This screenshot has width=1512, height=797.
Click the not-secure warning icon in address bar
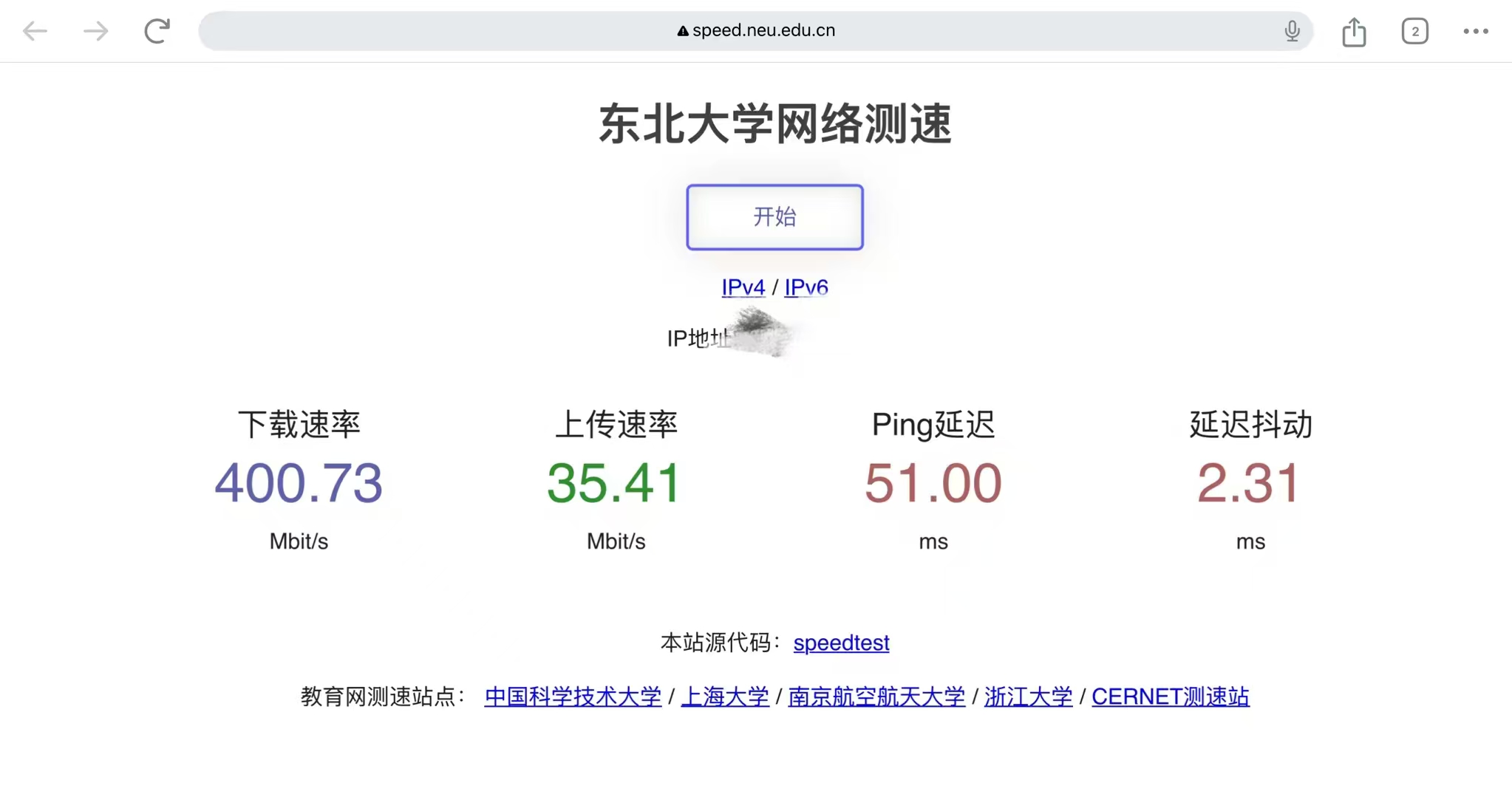click(683, 31)
